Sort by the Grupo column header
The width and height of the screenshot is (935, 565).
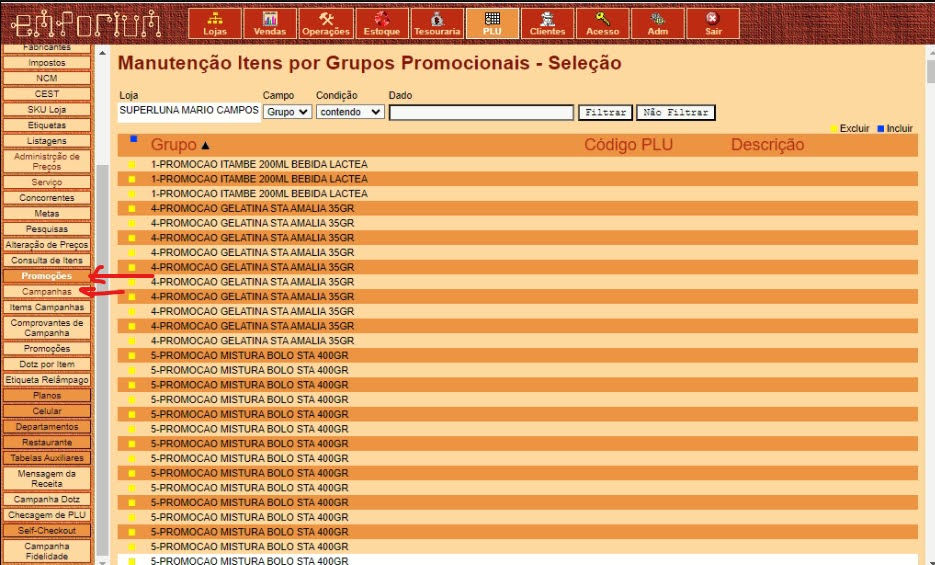coord(174,145)
